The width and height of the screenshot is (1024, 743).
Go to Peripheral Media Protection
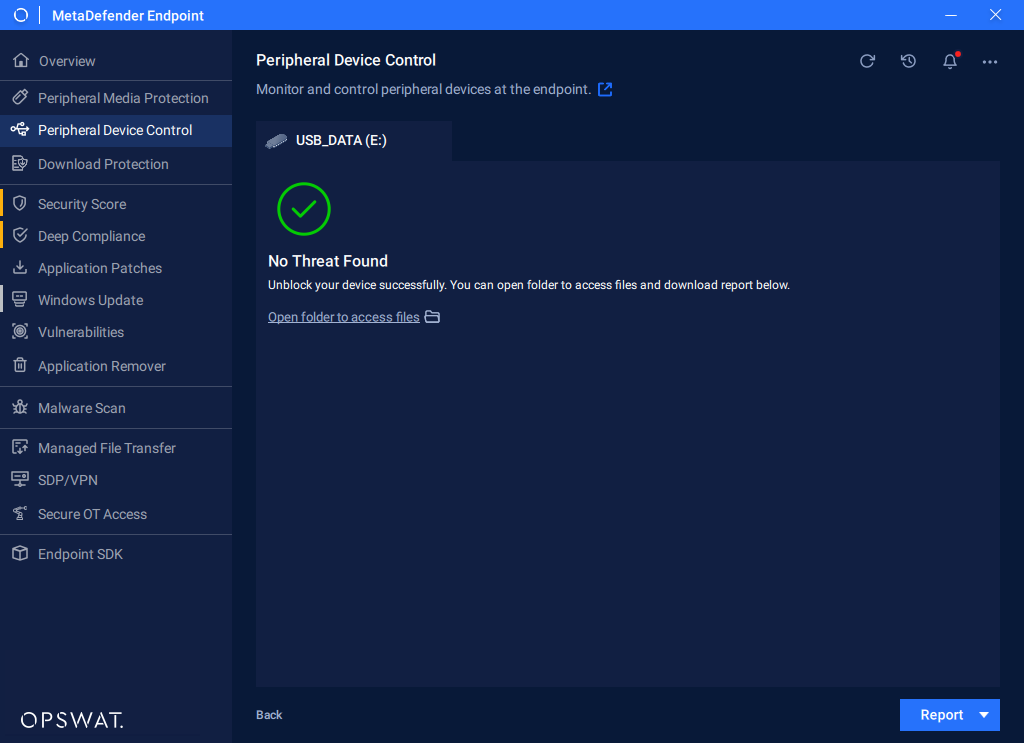116,98
